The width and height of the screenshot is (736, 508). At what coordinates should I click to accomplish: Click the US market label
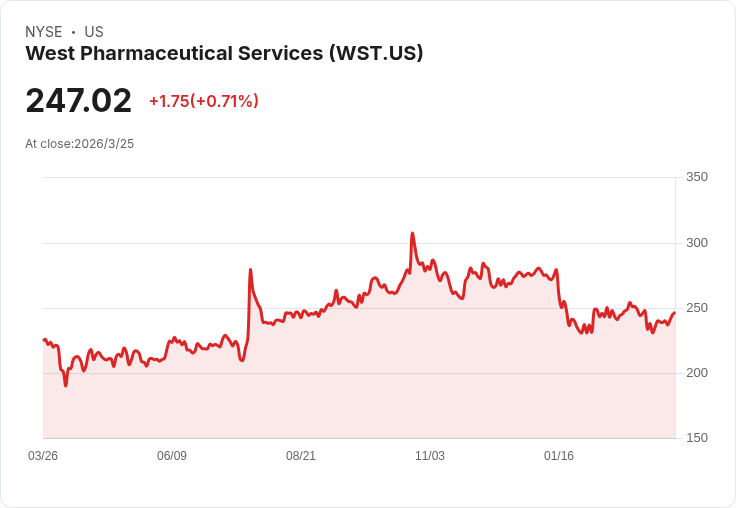point(94,32)
